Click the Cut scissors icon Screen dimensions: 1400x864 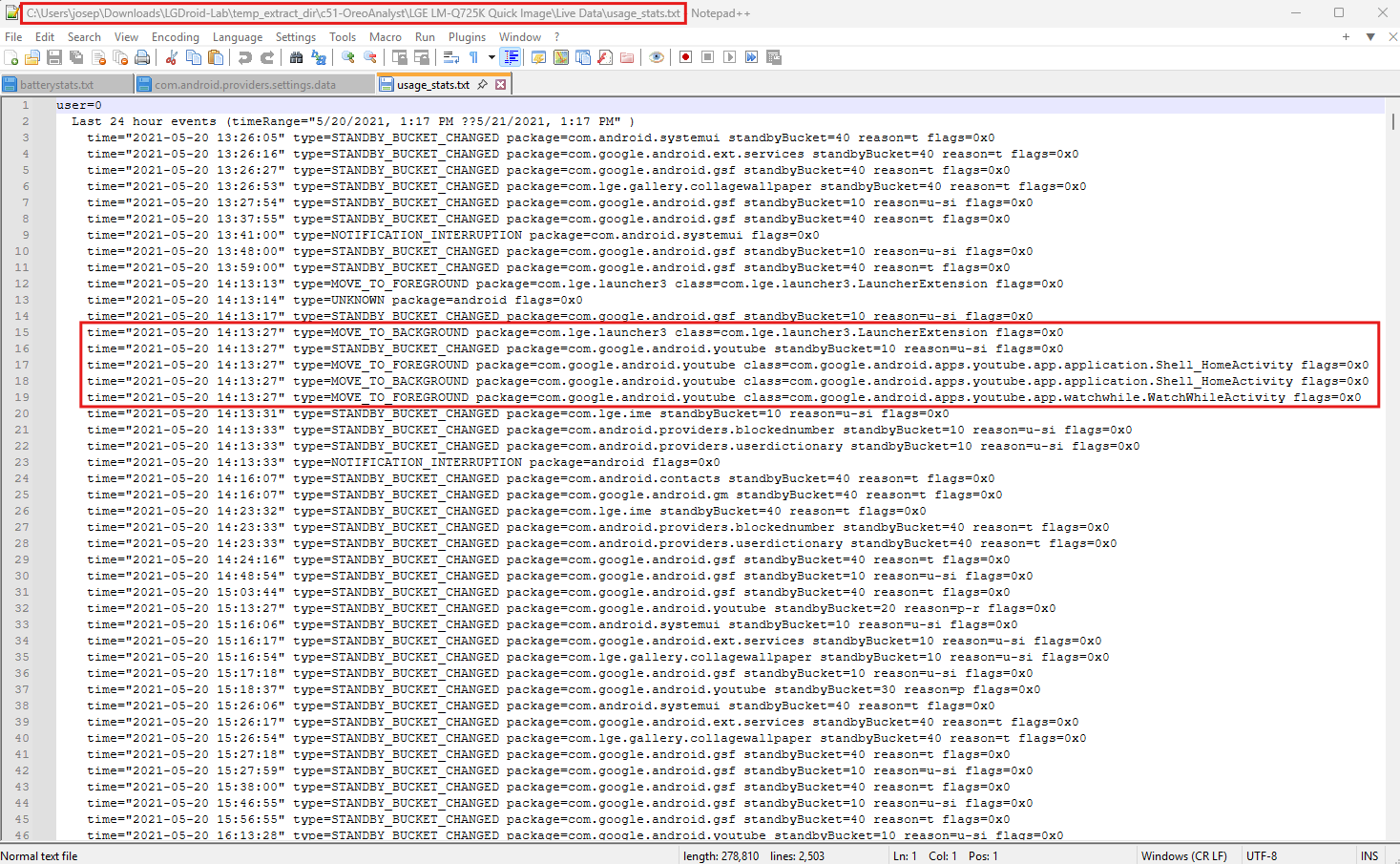[x=172, y=57]
